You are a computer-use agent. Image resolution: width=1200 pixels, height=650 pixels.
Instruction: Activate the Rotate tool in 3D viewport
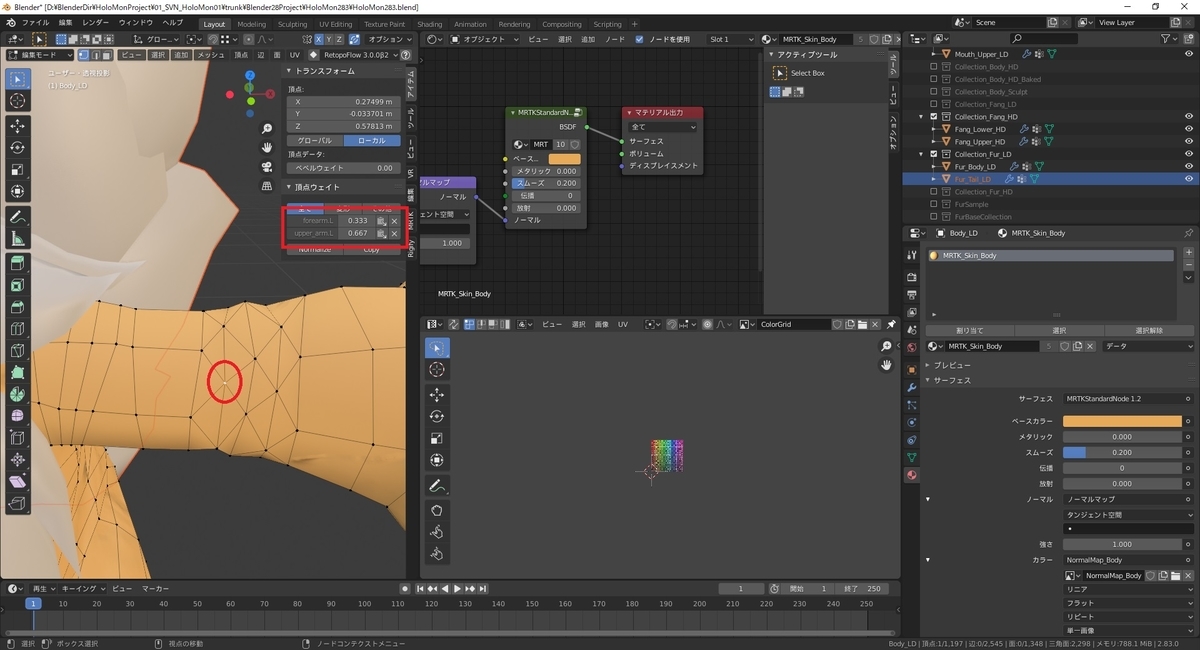pos(17,147)
